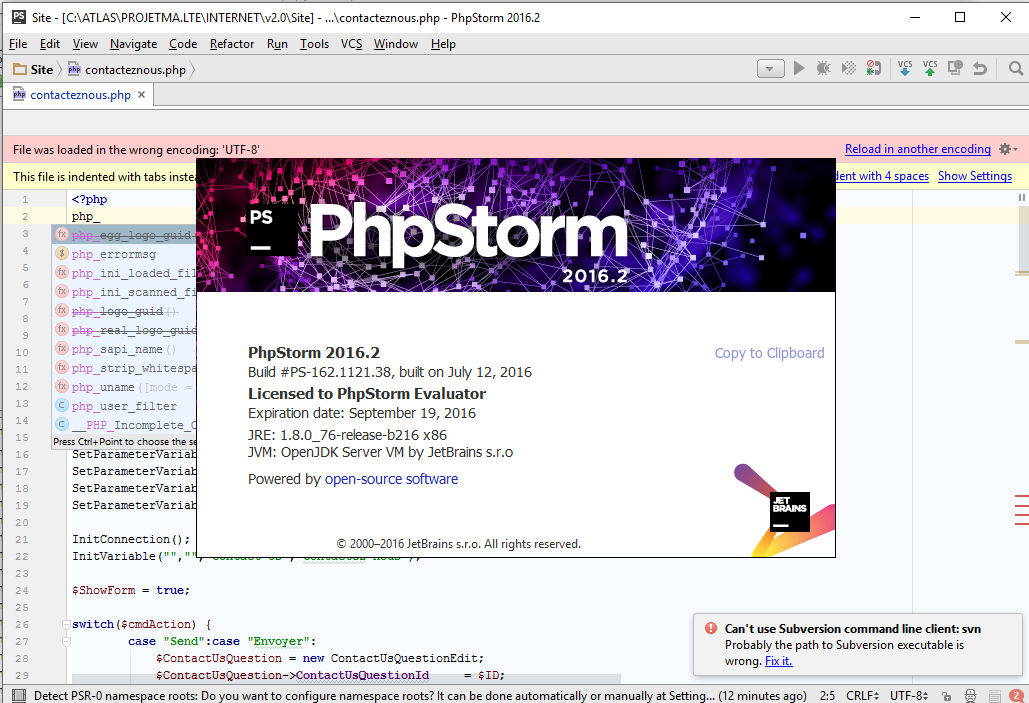
Task: Click the Hector inspection icon in status bar
Action: [x=970, y=695]
